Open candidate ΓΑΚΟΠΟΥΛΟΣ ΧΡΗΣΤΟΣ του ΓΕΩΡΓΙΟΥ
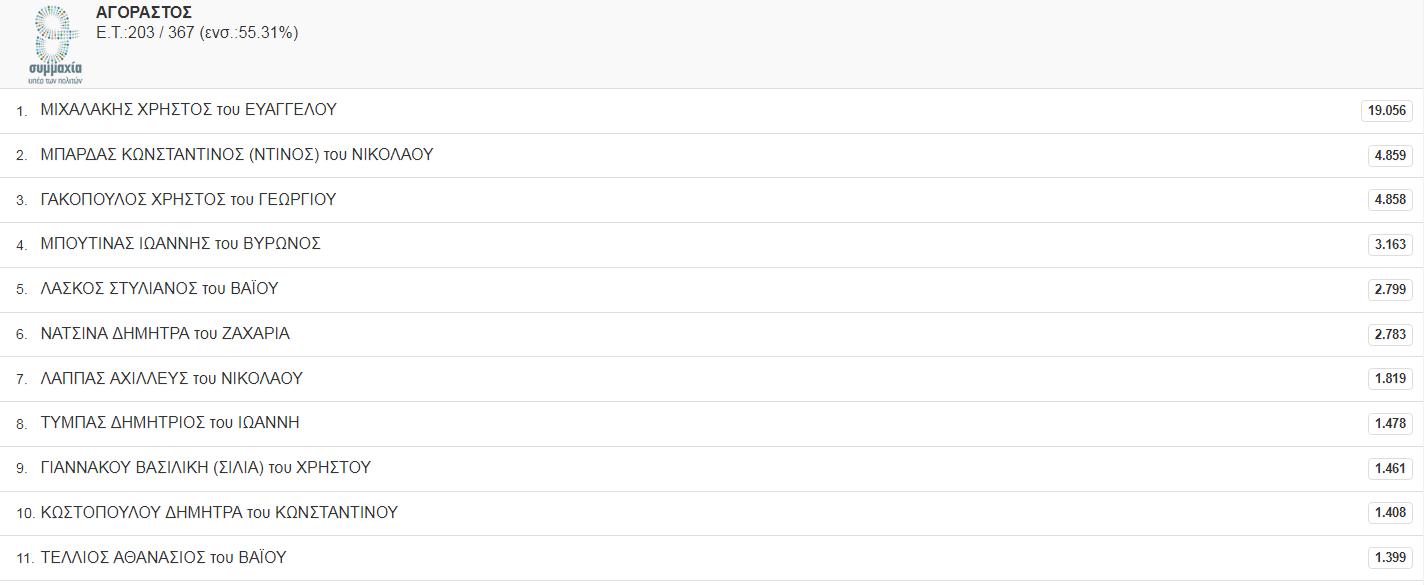The width and height of the screenshot is (1424, 585). coord(188,200)
